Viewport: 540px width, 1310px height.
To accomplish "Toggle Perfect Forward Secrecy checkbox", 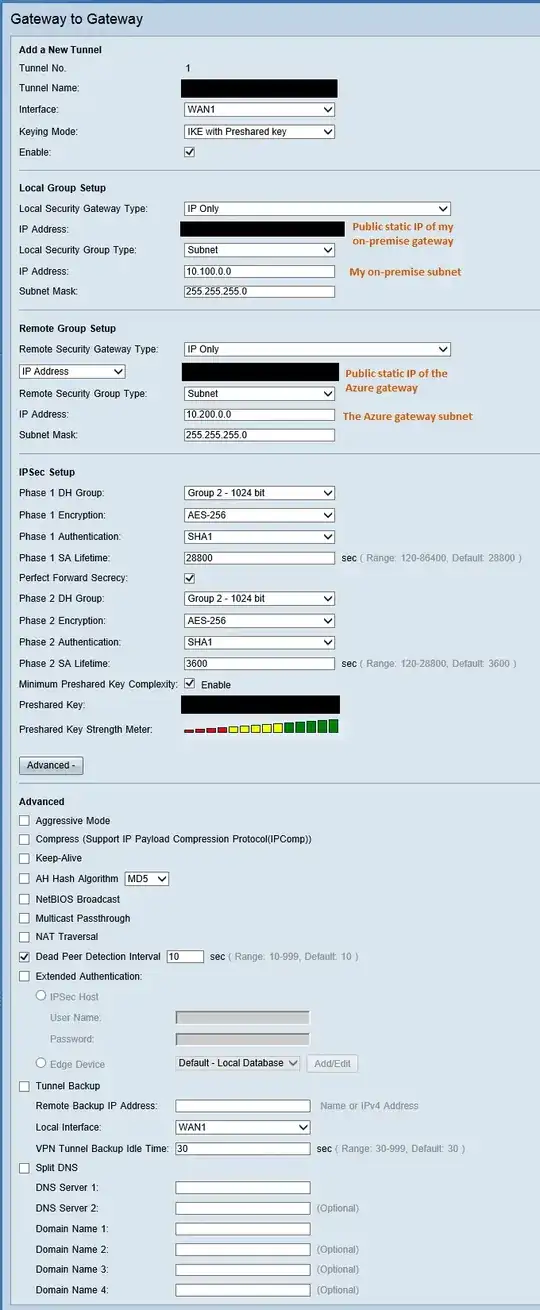I will point(189,578).
